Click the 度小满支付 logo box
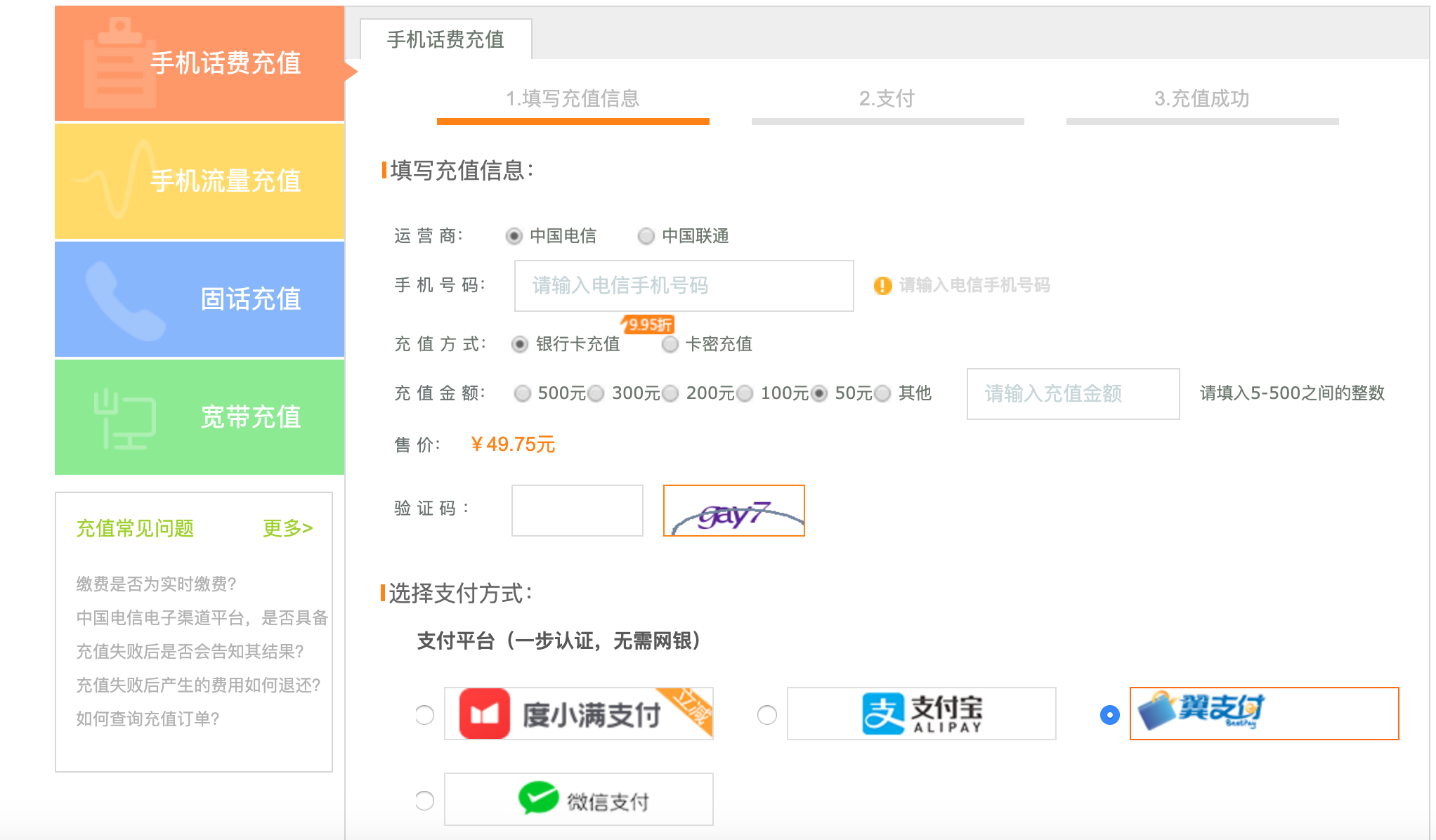The height and width of the screenshot is (840, 1436). coord(579,714)
